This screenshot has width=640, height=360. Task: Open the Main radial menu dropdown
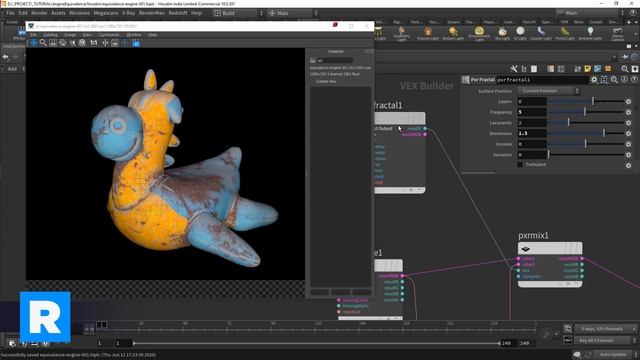coord(293,13)
